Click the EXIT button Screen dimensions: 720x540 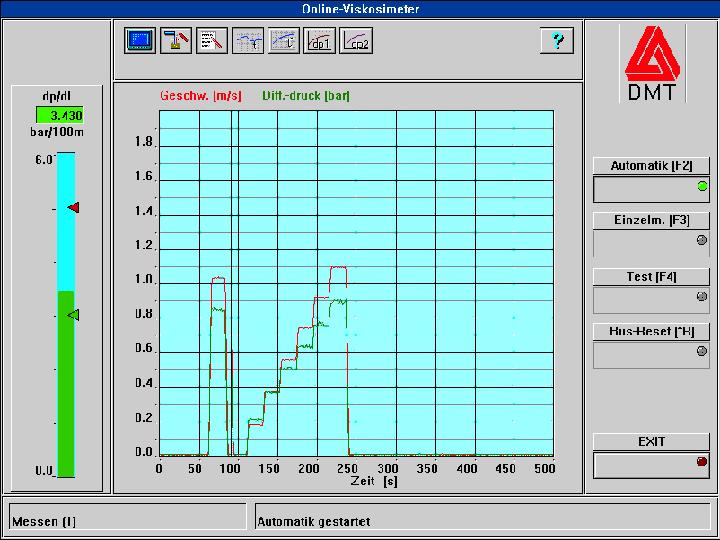point(651,441)
